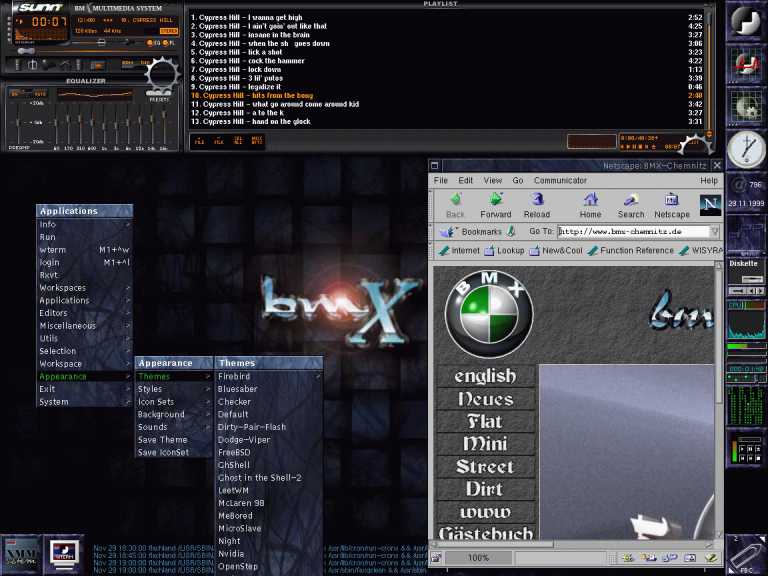Click the Diskette mount dock app
The width and height of the screenshot is (768, 576).
click(x=746, y=278)
